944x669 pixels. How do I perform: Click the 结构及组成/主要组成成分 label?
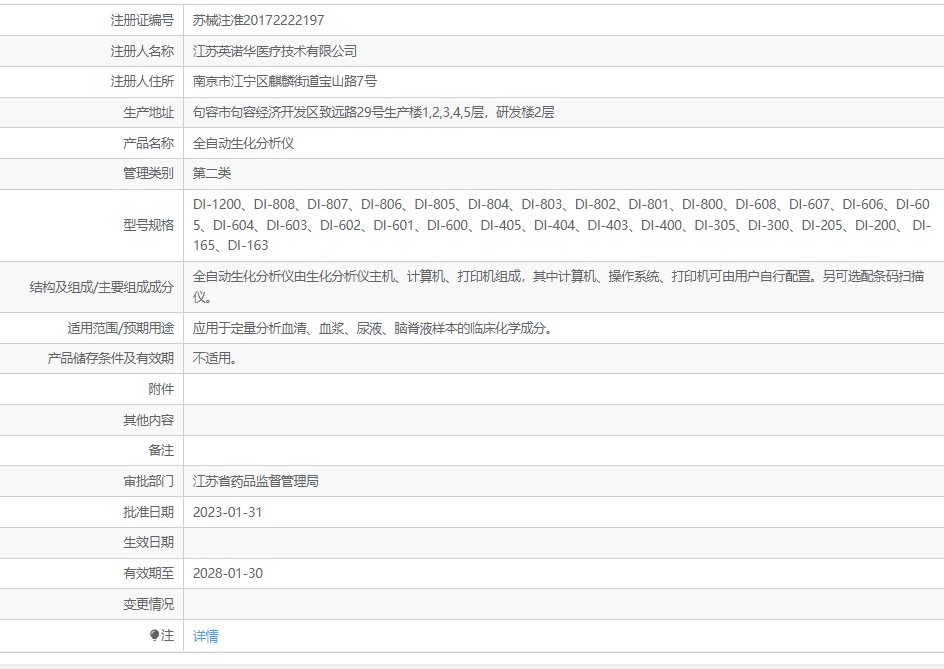coord(102,287)
